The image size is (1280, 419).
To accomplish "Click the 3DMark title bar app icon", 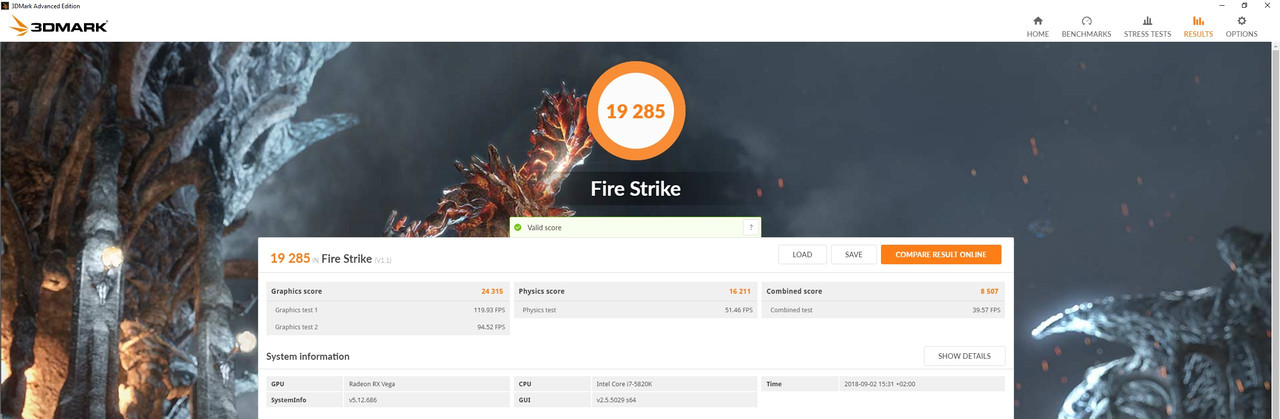I will pyautogui.click(x=5, y=5).
